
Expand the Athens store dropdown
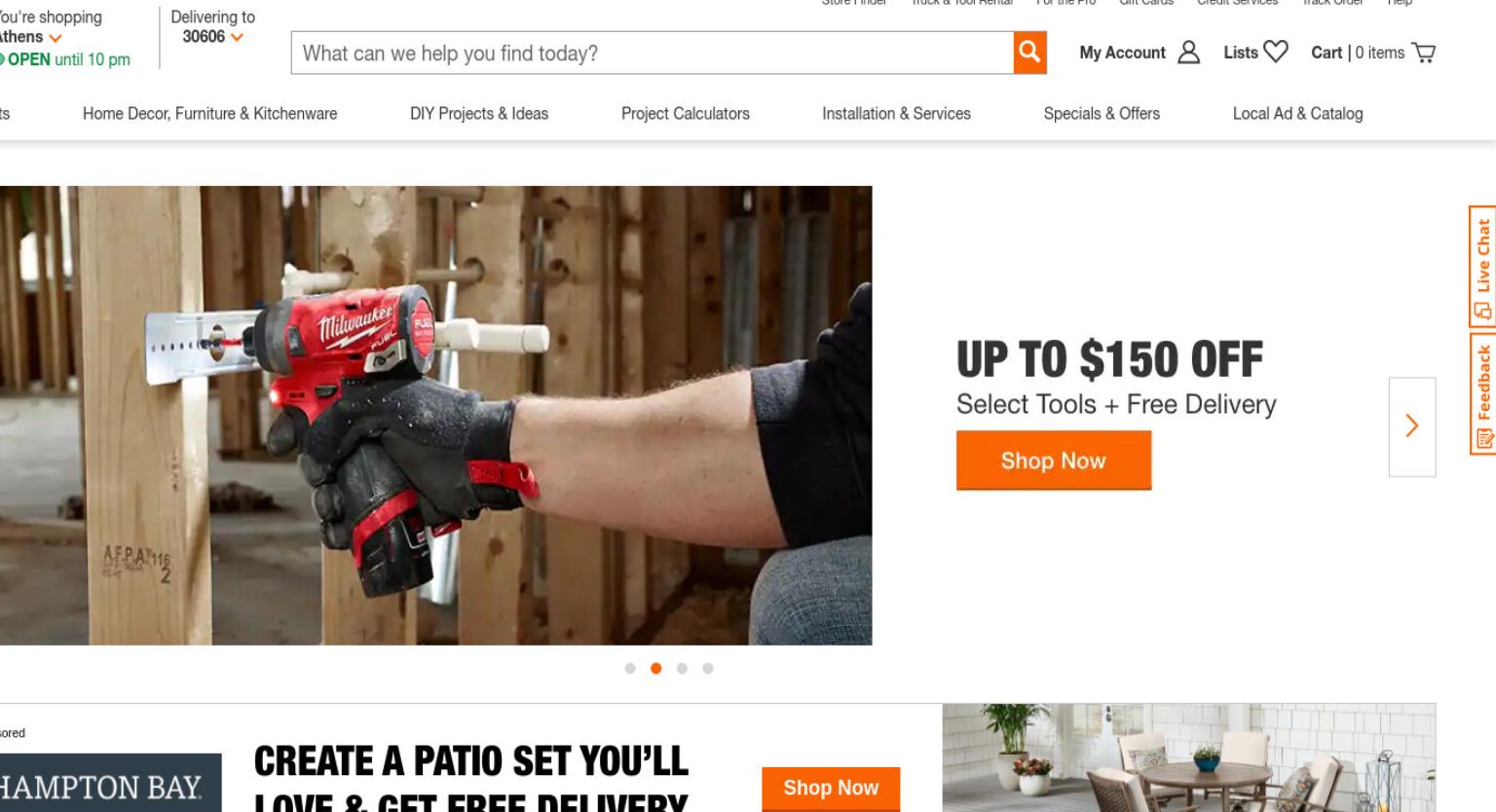(x=29, y=37)
